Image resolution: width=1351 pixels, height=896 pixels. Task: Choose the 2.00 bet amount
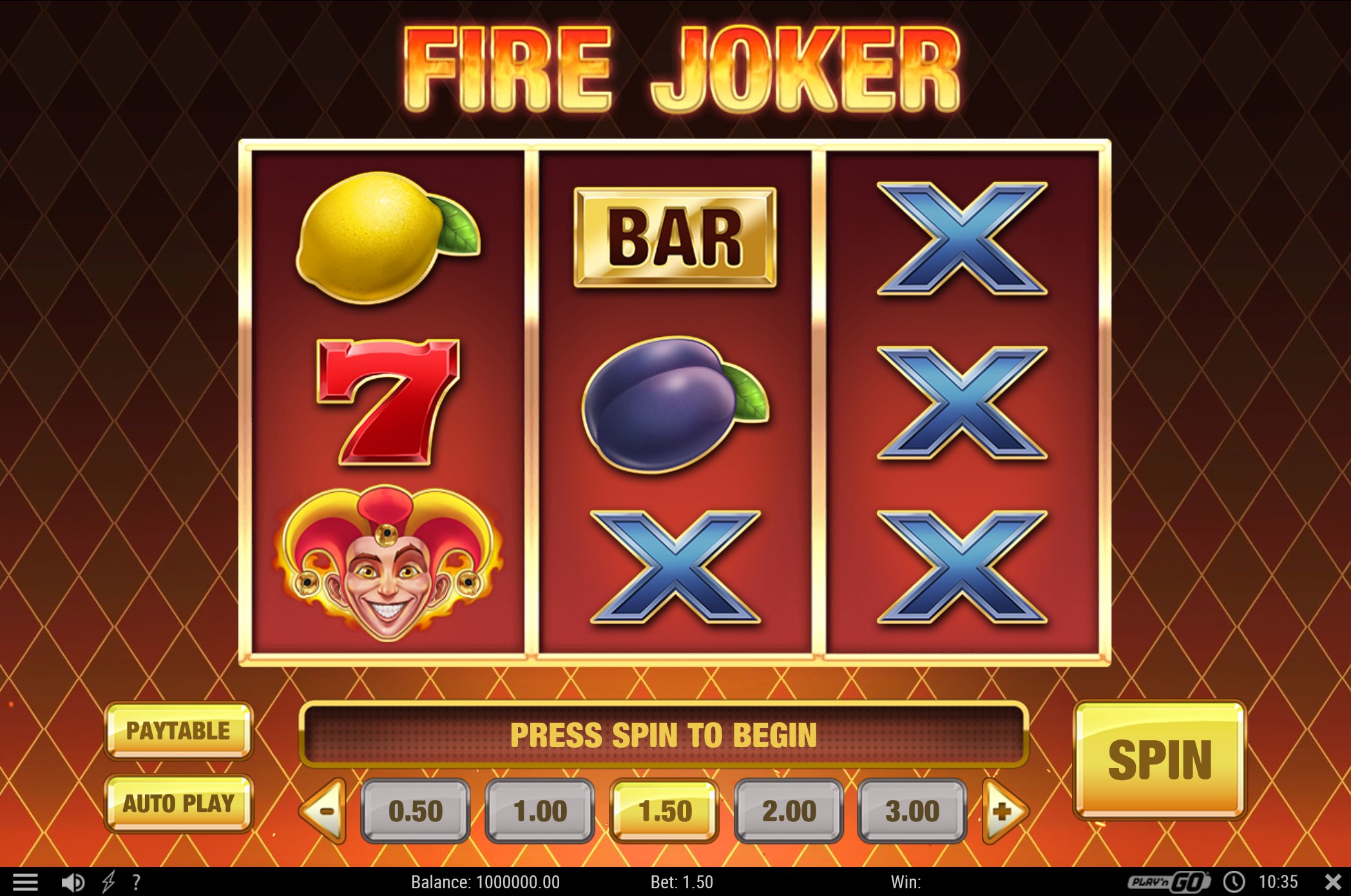coord(789,811)
